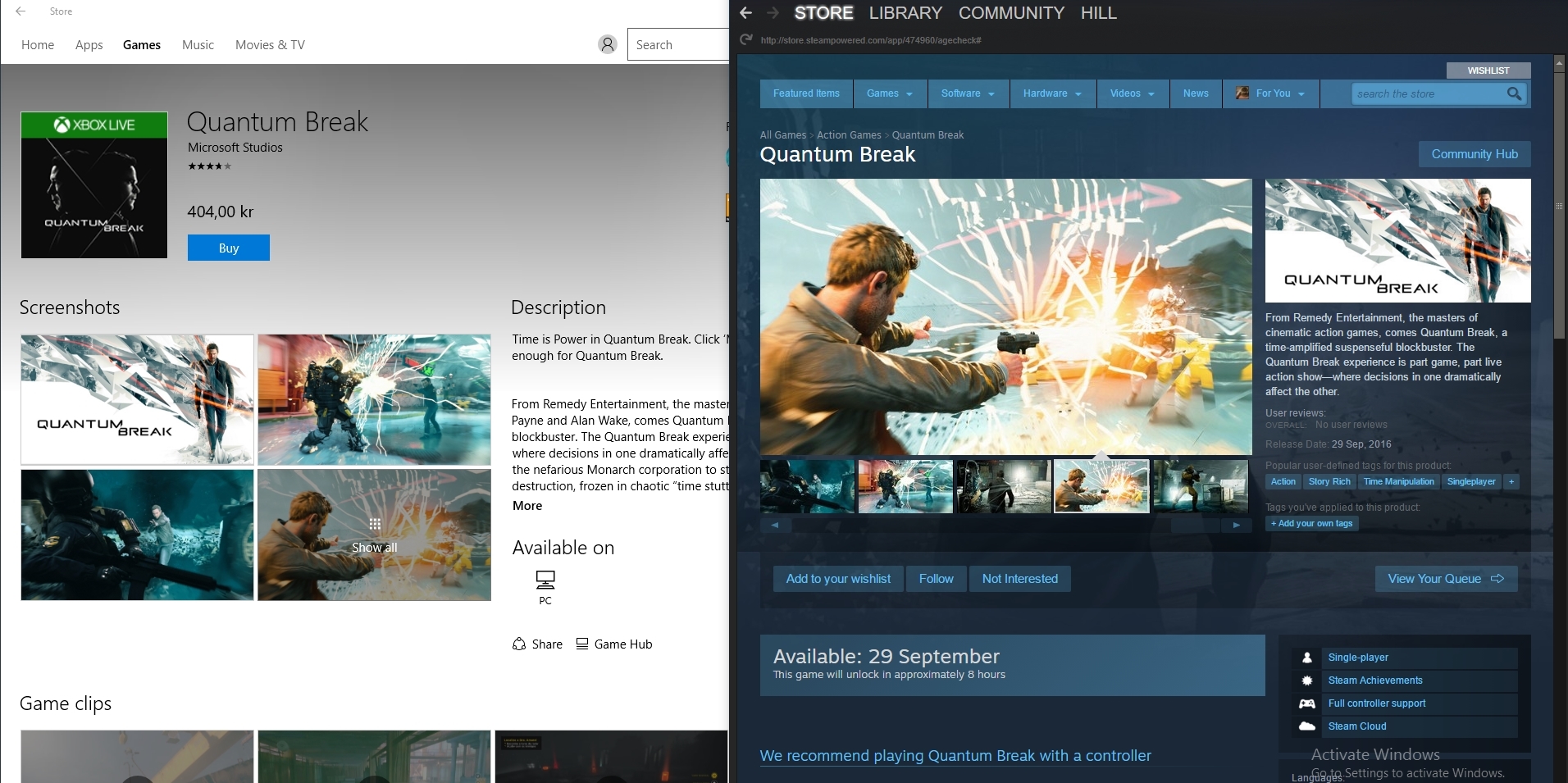Expand the Videos dropdown in Steam store
The width and height of the screenshot is (1568, 783).
pyautogui.click(x=1133, y=93)
